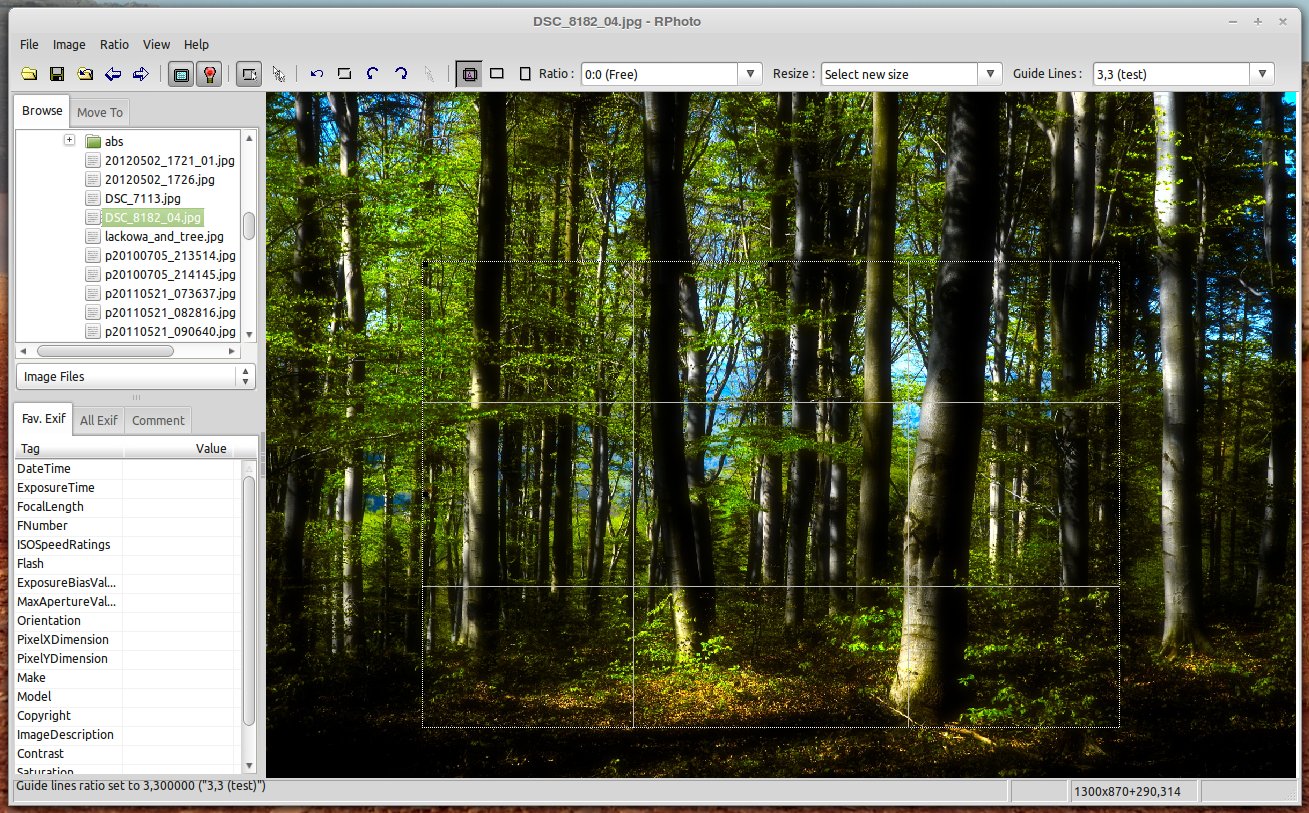Go to the next image with right arrow
Screen dimensions: 1309x813
coord(141,74)
